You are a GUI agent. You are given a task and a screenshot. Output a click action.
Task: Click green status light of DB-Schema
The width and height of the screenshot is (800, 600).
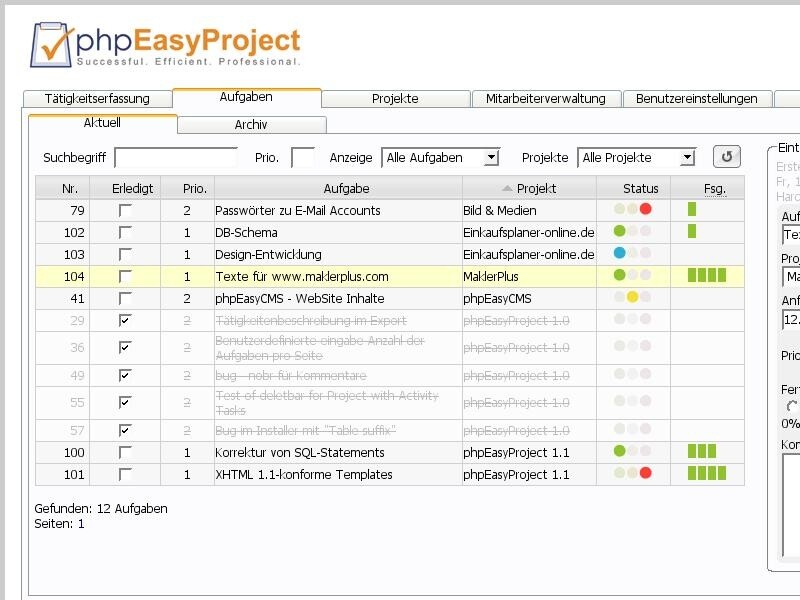[619, 231]
